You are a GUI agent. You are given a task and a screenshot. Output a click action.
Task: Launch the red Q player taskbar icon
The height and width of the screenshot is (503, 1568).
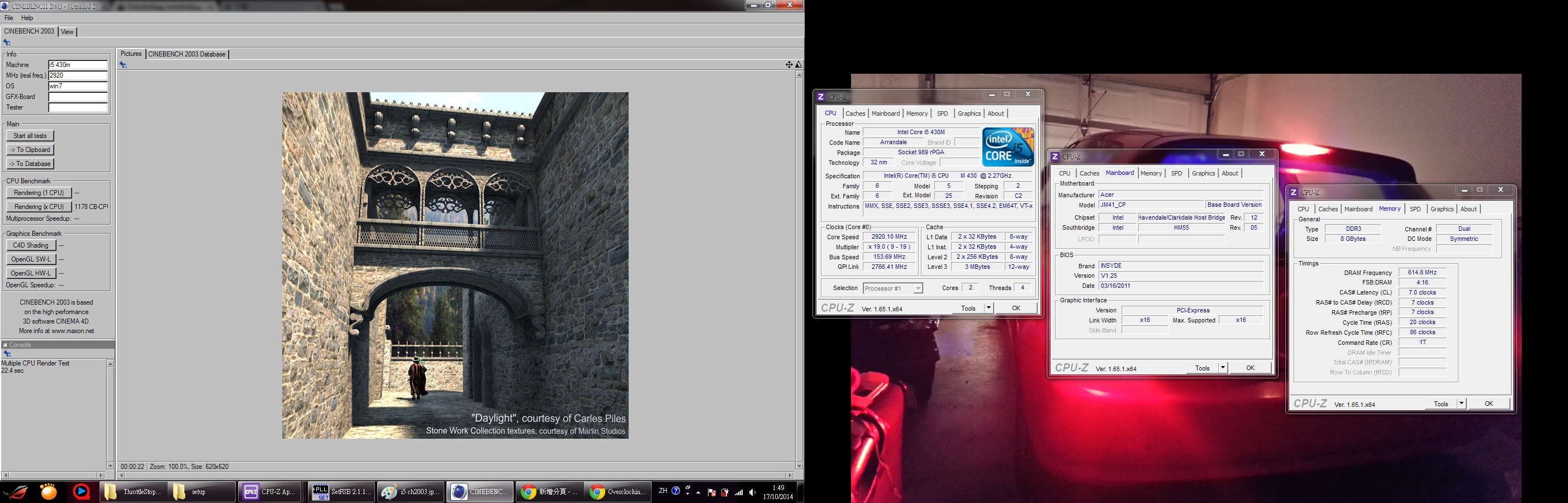[81, 491]
